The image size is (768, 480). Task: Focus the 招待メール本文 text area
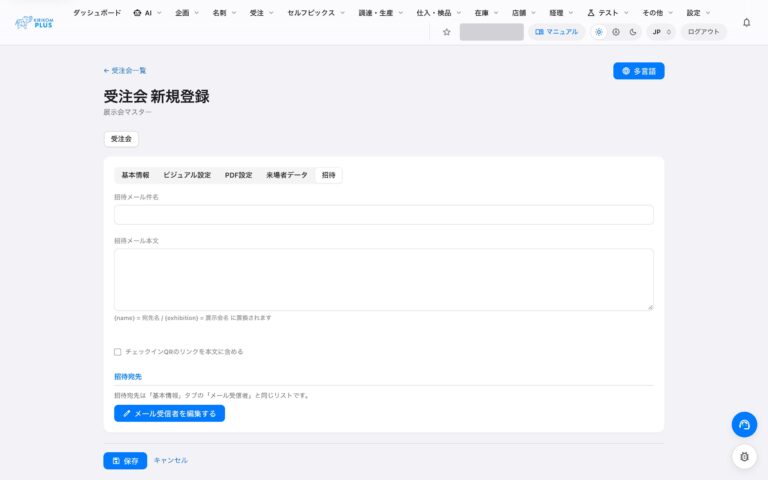click(x=384, y=280)
